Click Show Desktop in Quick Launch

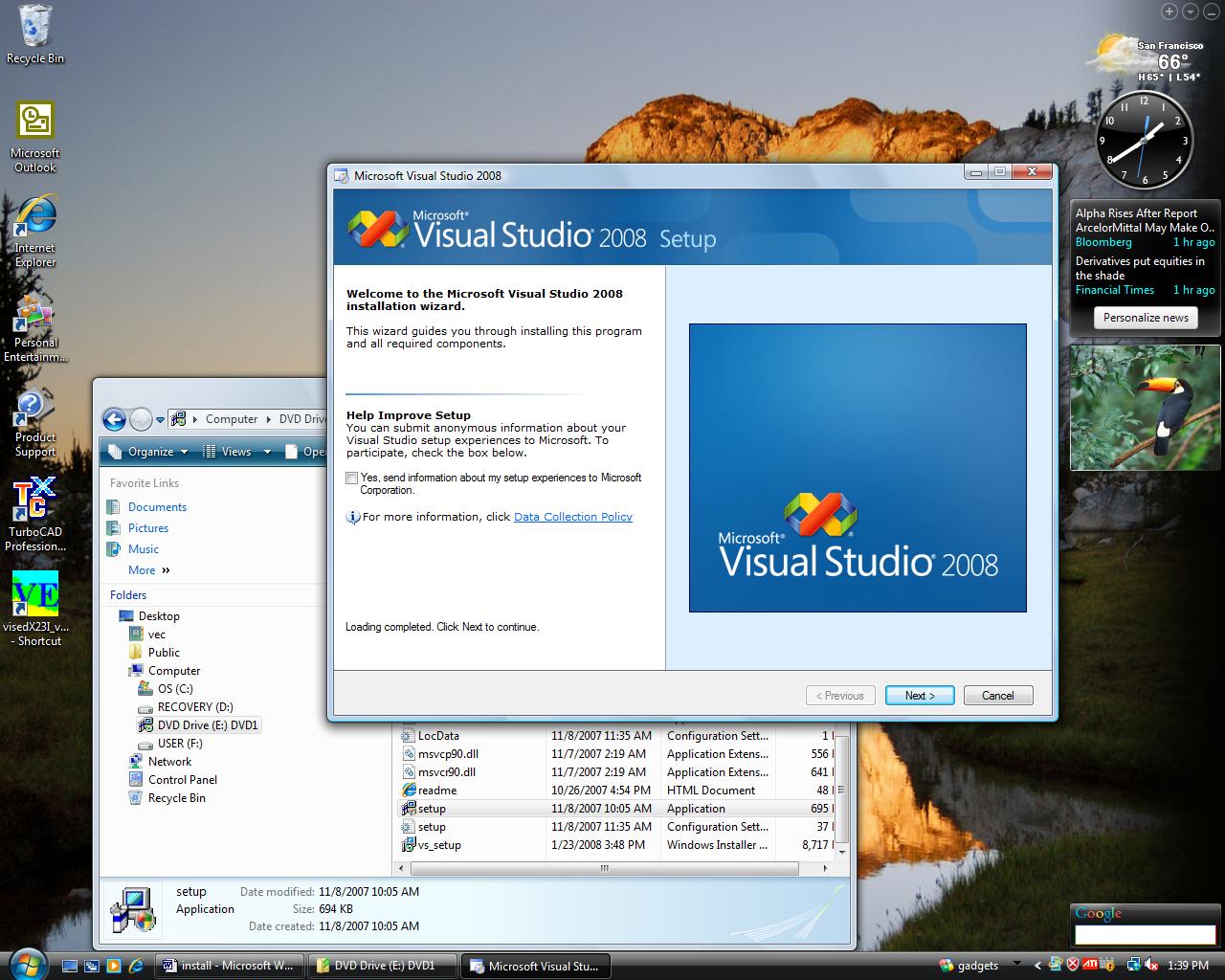pos(71,966)
